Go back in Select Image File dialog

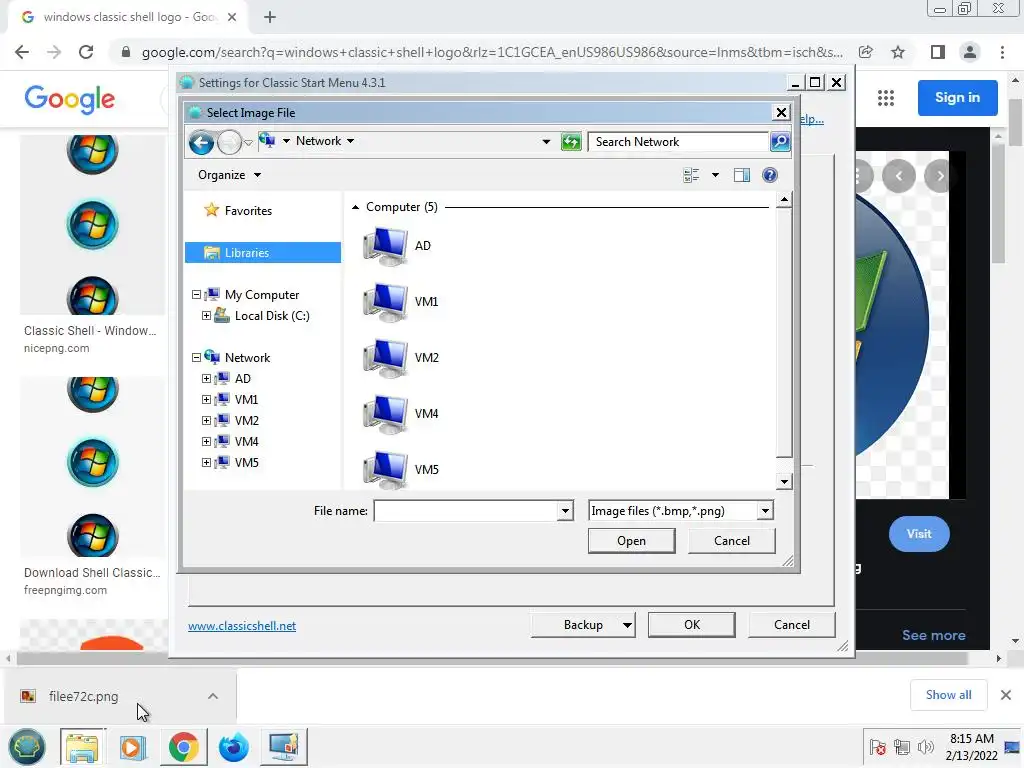201,142
